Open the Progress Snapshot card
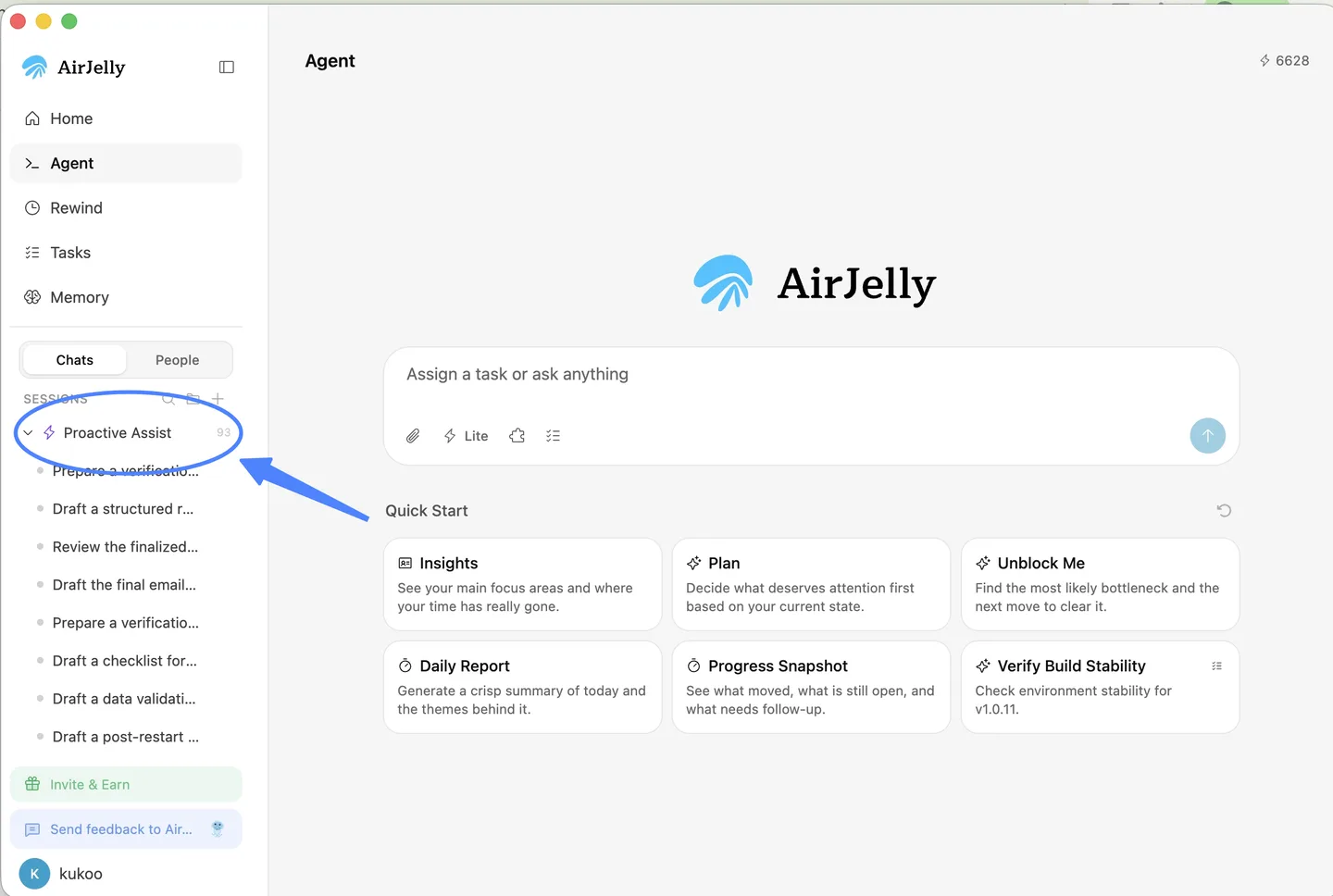The image size is (1333, 896). point(811,687)
